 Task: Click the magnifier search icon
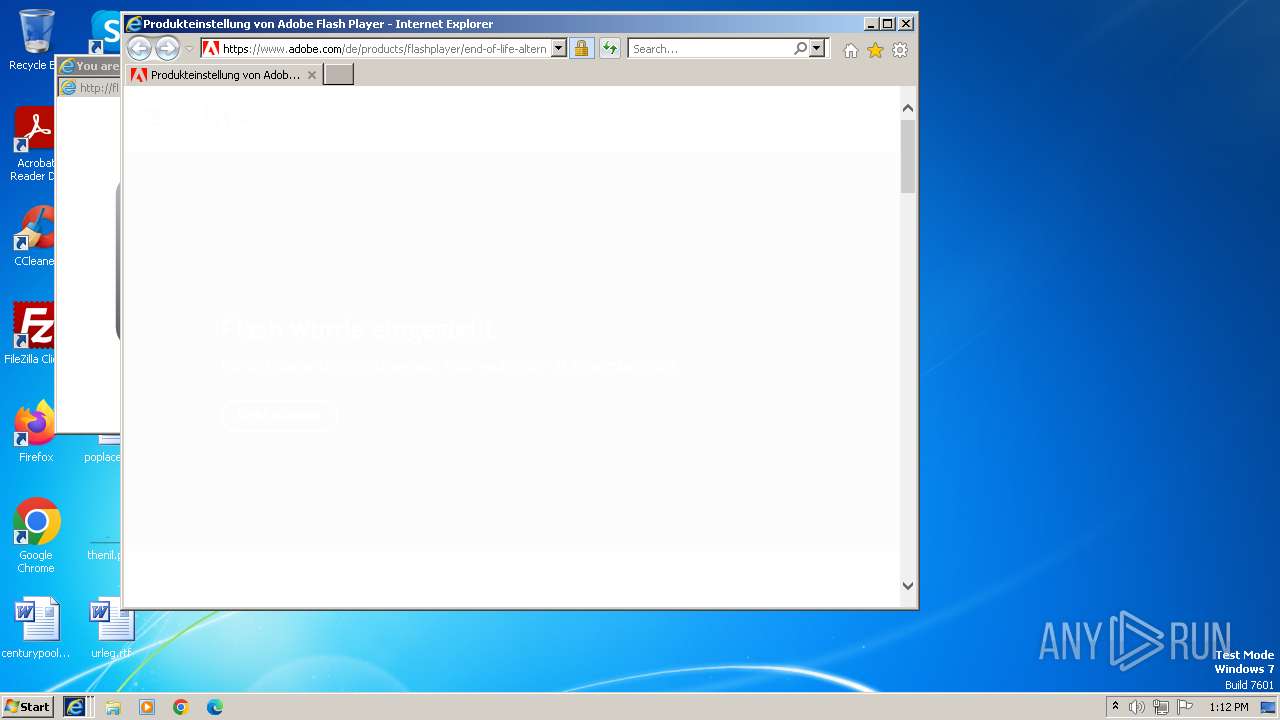tap(800, 48)
